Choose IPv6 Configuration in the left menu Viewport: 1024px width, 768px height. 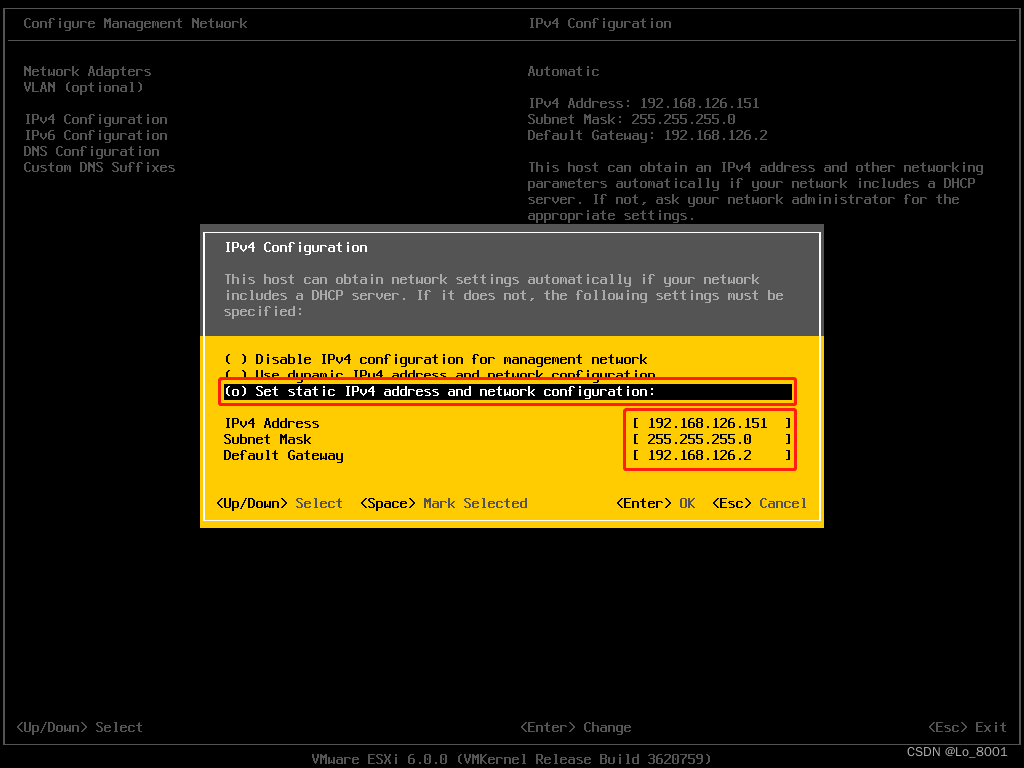(x=96, y=135)
